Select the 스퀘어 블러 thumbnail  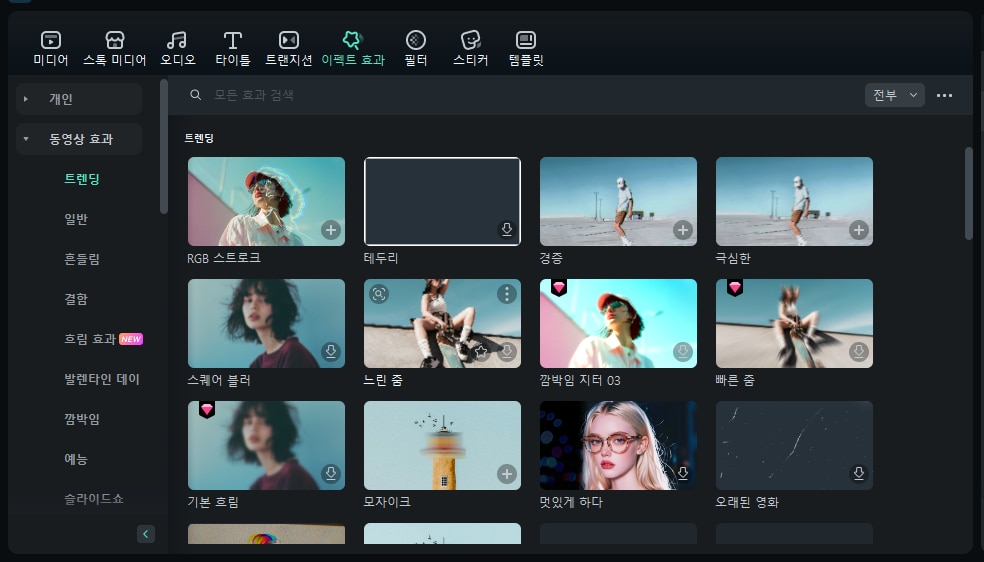266,323
